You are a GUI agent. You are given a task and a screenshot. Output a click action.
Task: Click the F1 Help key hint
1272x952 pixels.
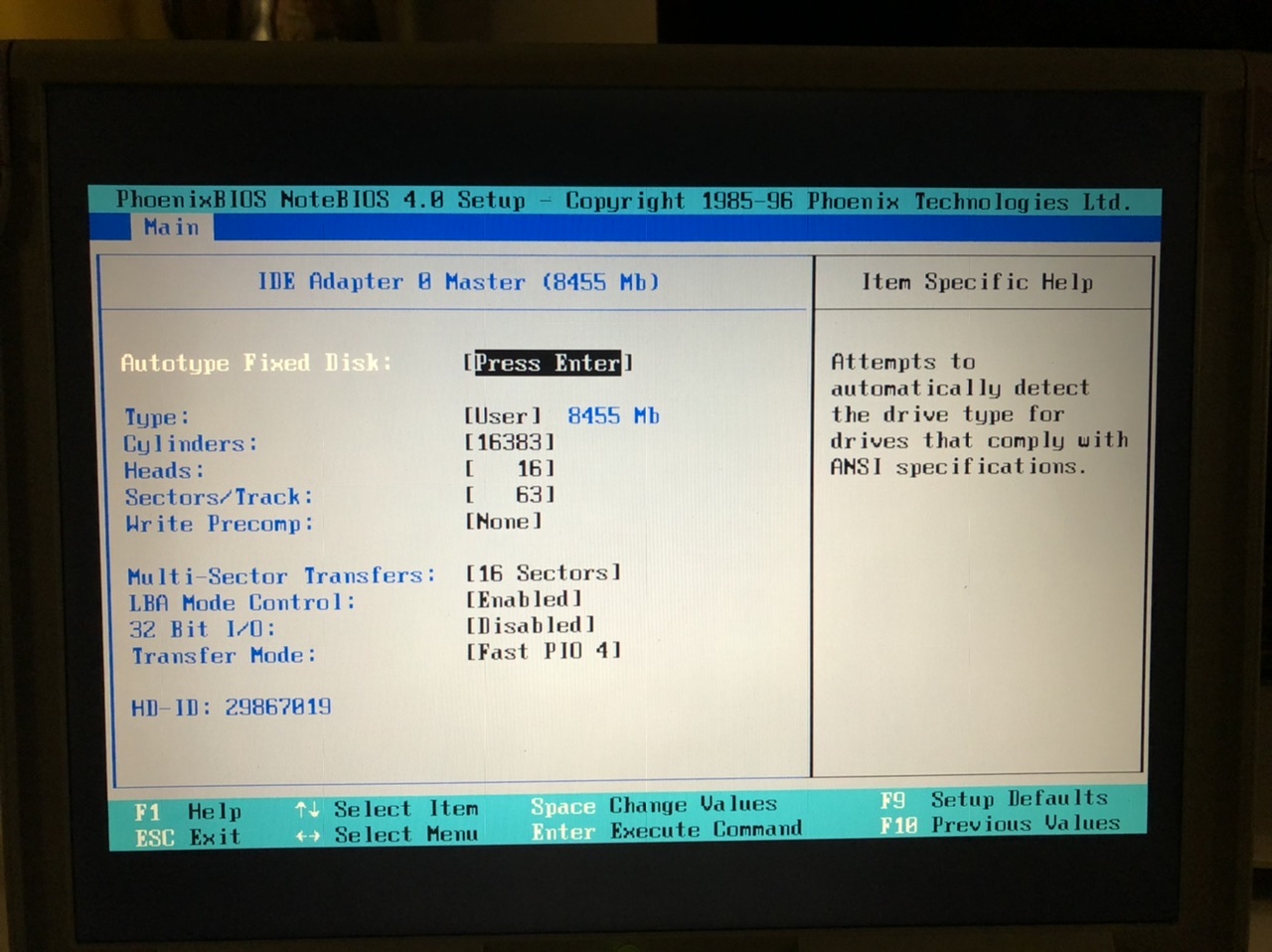pyautogui.click(x=188, y=812)
